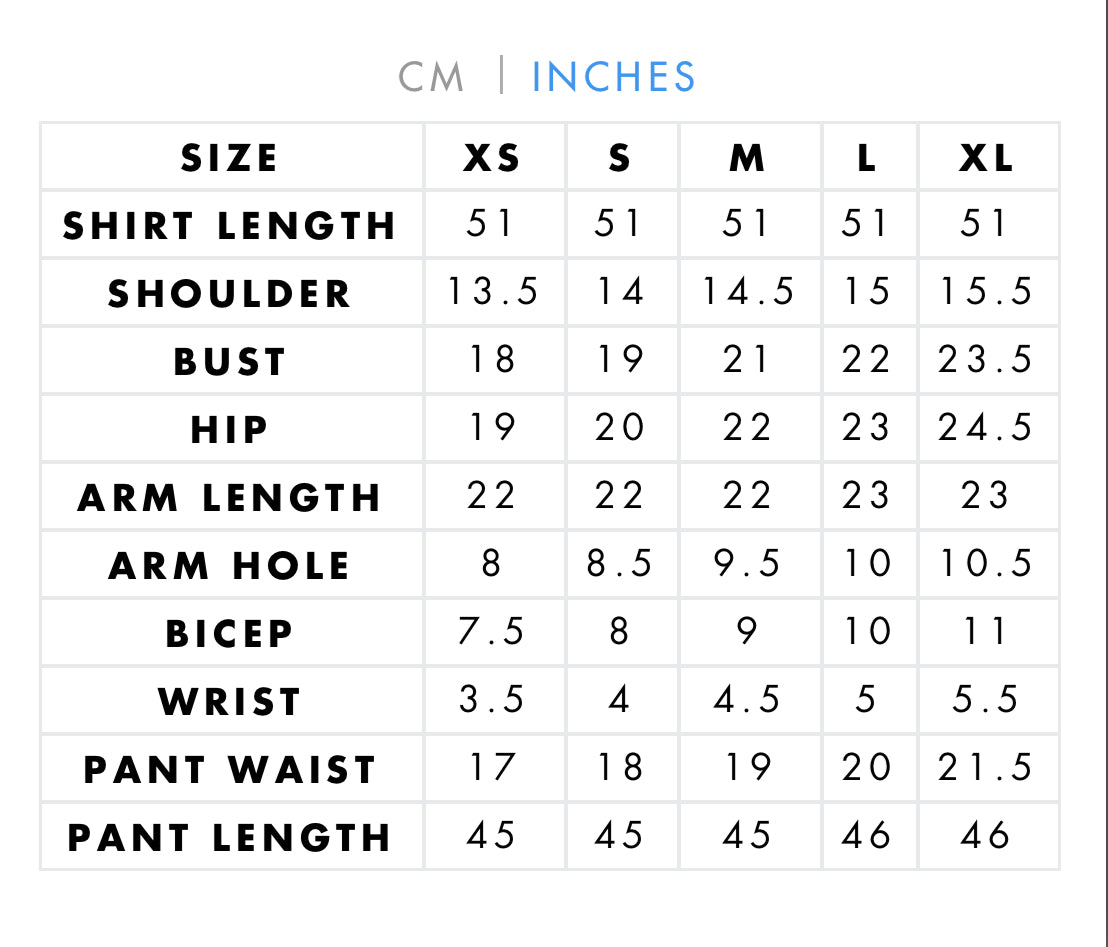Screen dimensions: 1108x947
Task: Click the ARM LENGTH row label
Action: pyautogui.click(x=230, y=498)
